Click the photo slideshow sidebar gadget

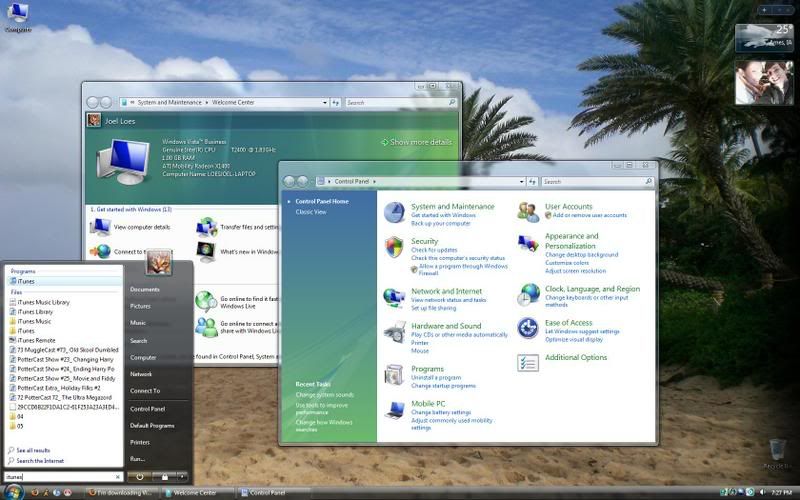[764, 83]
